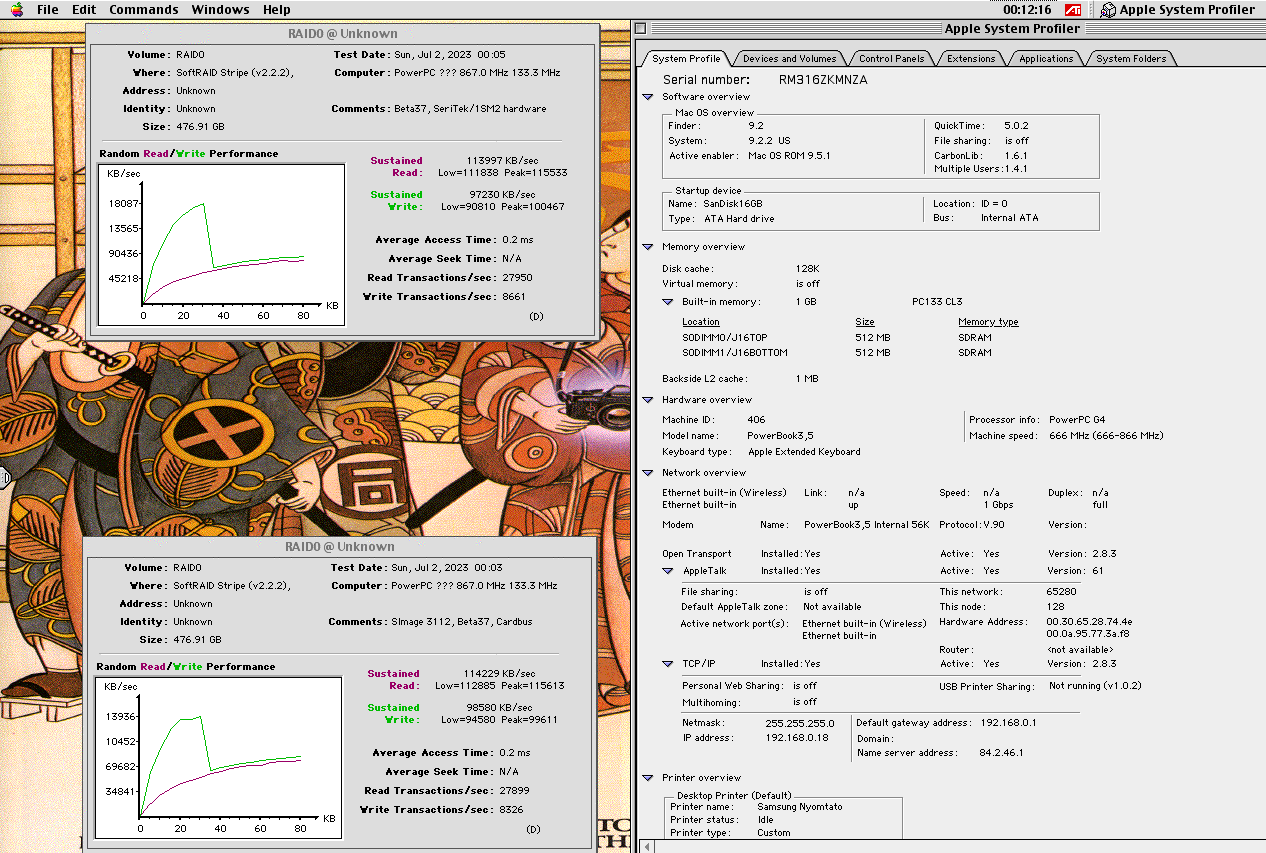Switch to the Control Panels tab
This screenshot has height=853, width=1266.
[891, 58]
